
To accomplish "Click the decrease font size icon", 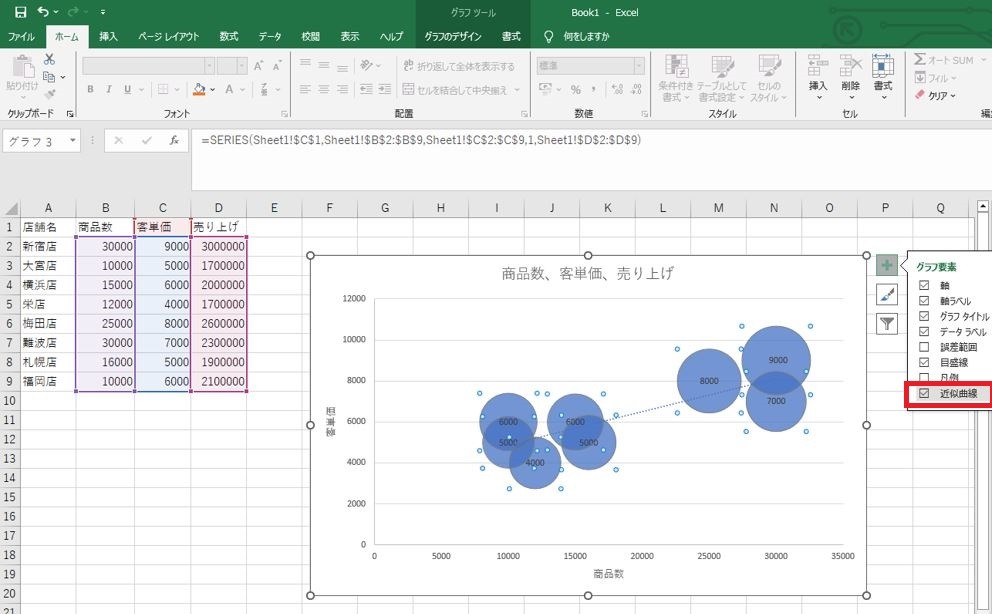I will click(x=277, y=66).
